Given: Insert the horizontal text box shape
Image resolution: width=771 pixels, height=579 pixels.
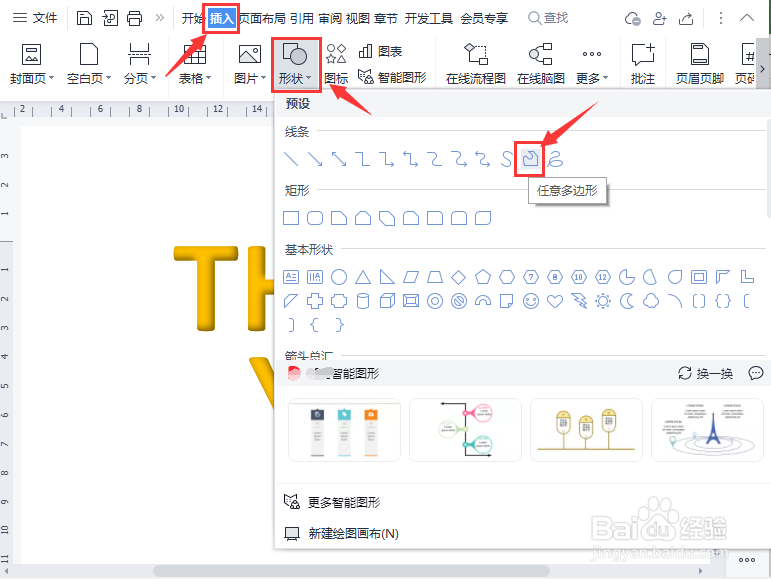Looking at the screenshot, I should click(x=291, y=277).
